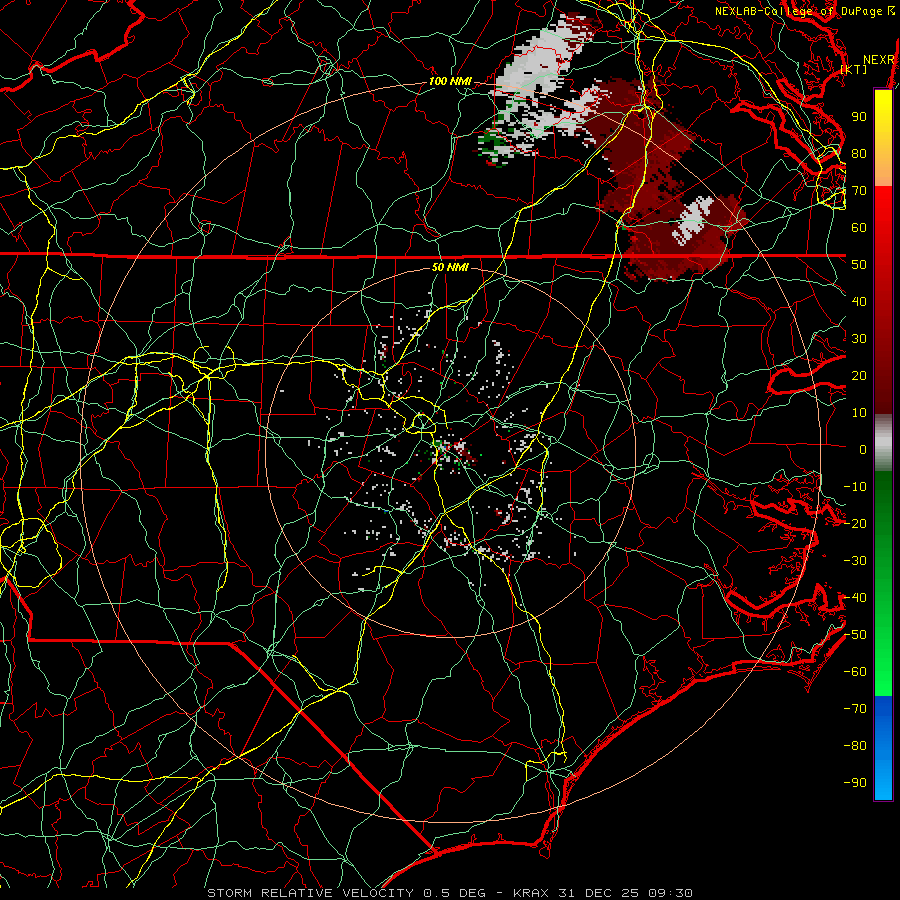This screenshot has width=900, height=900.
Task: Click the -80 knot scale label
Action: [855, 746]
